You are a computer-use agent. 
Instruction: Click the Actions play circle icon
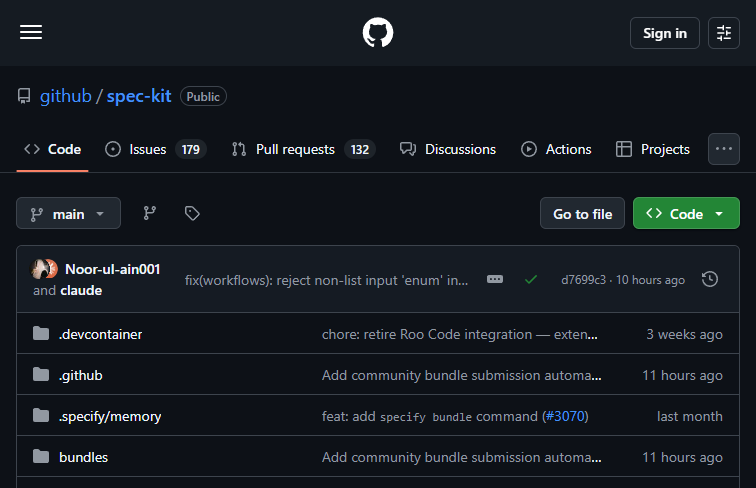[529, 149]
